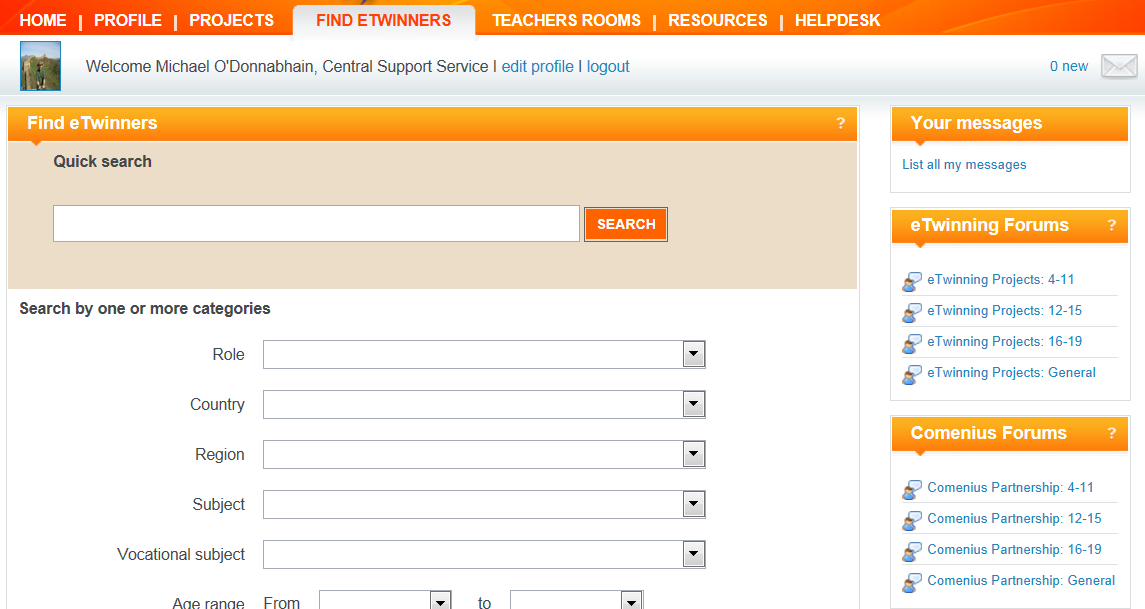The image size is (1145, 609).
Task: Open the 0 new messages link
Action: [x=1069, y=66]
